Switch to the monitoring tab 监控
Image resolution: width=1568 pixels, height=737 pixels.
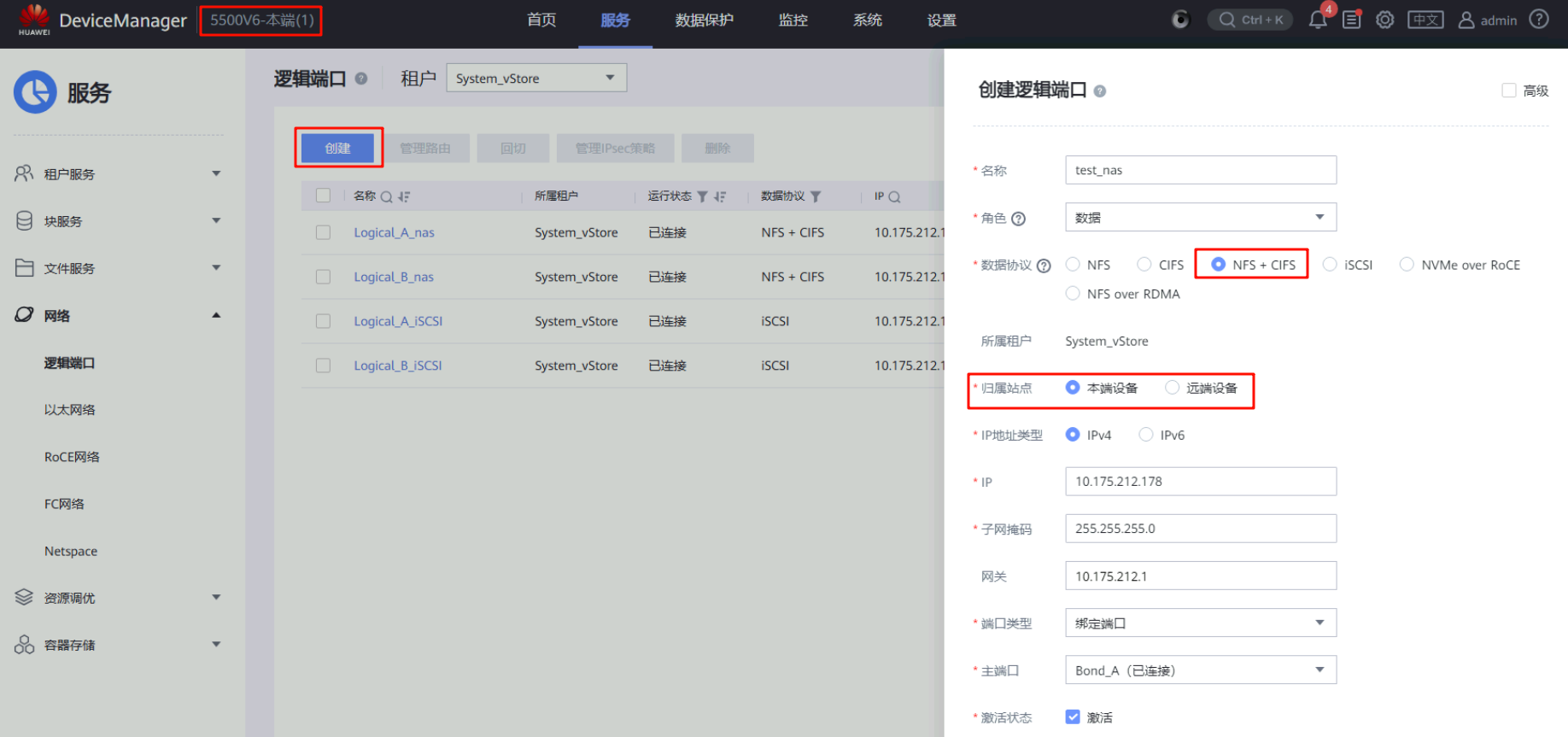click(x=793, y=20)
